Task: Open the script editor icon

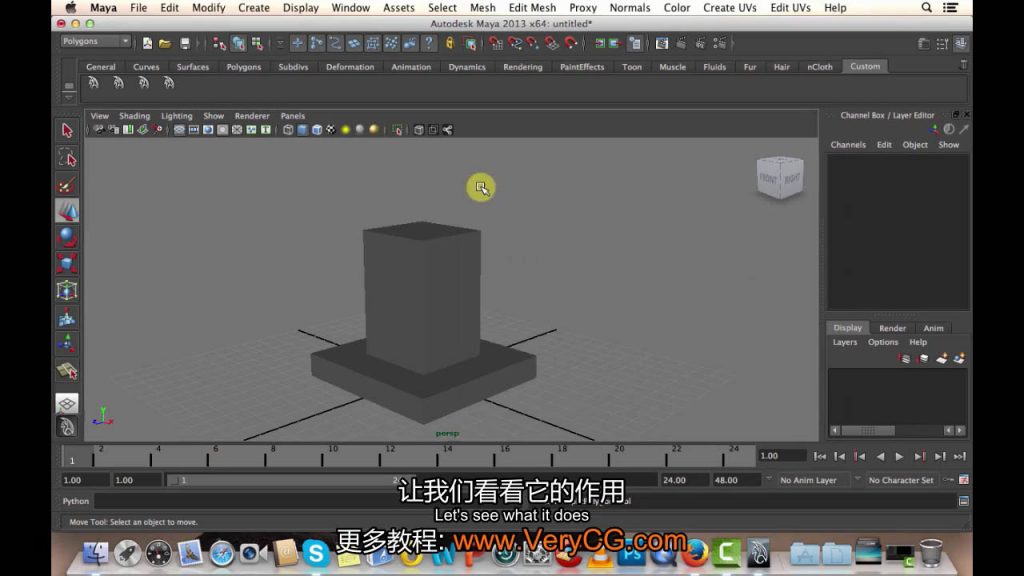Action: click(x=963, y=501)
